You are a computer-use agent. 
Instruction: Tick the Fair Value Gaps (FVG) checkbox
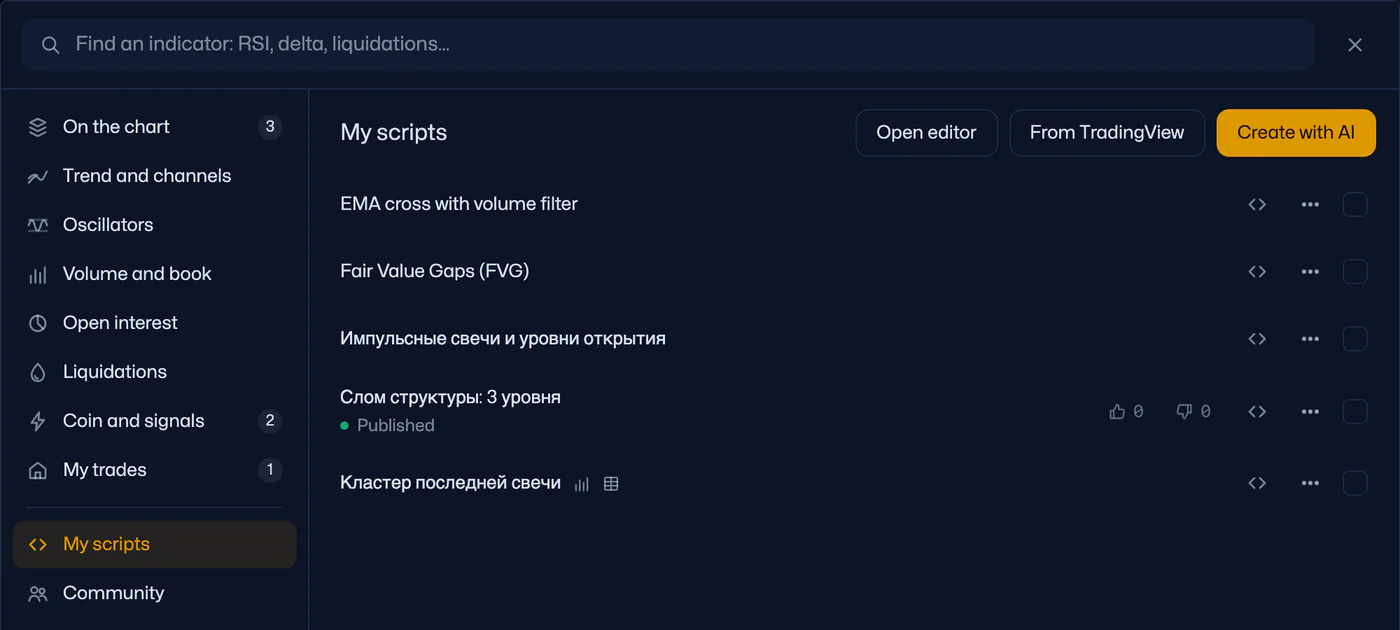[1355, 271]
